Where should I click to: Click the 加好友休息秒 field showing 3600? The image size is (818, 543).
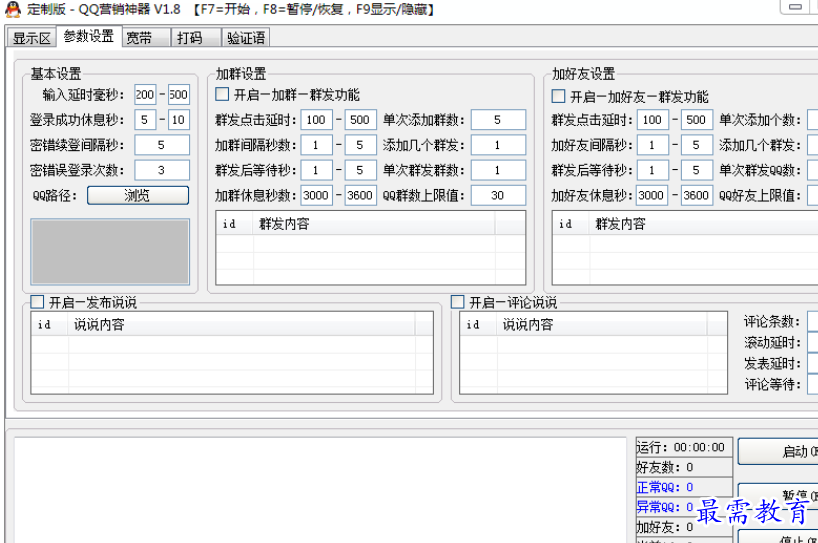[696, 195]
